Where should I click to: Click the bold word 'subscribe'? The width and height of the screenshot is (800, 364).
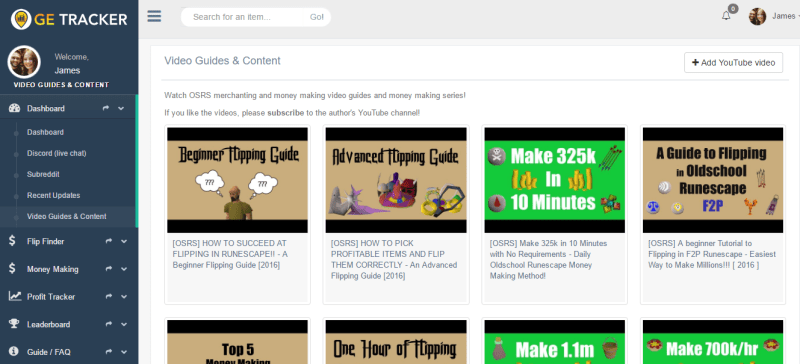point(286,113)
